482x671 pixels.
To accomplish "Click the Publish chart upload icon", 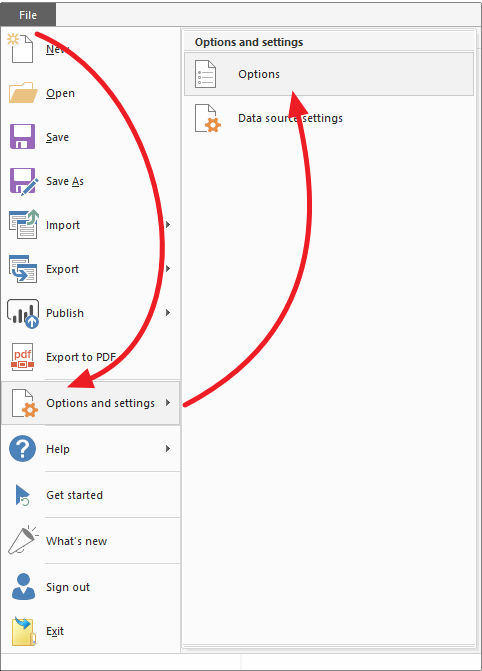I will click(x=23, y=314).
